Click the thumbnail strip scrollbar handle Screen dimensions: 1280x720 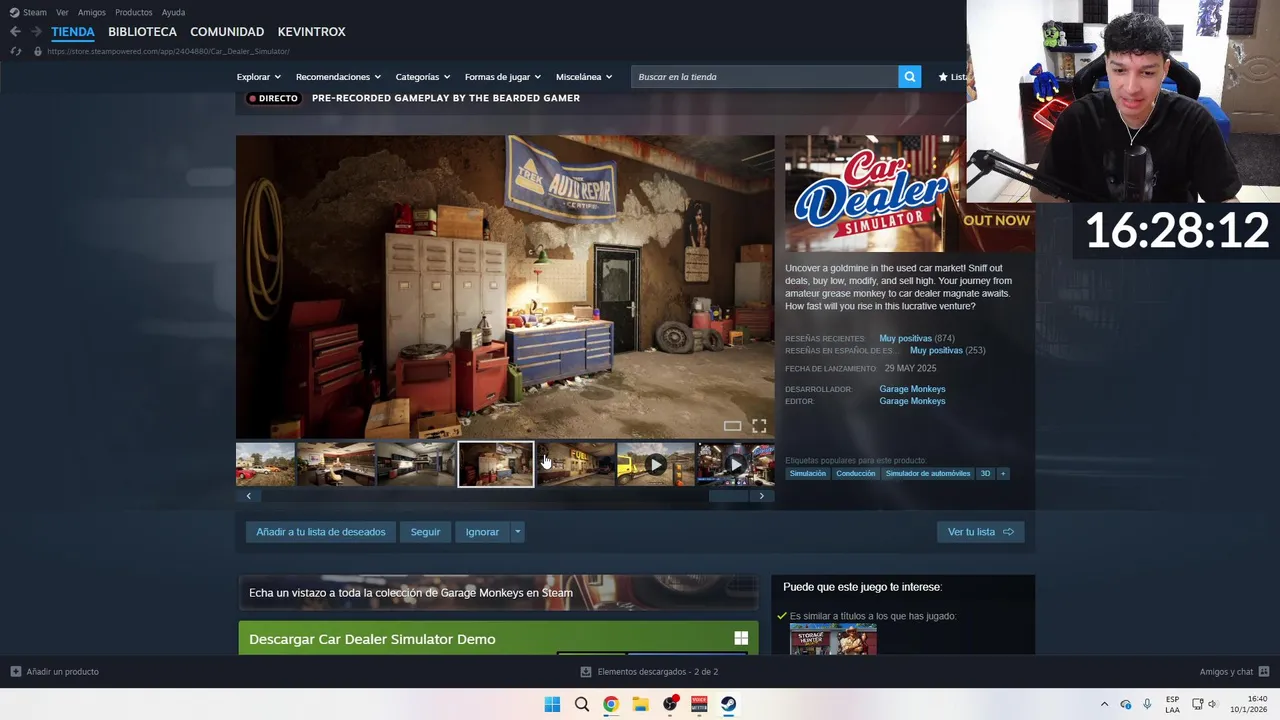(728, 496)
